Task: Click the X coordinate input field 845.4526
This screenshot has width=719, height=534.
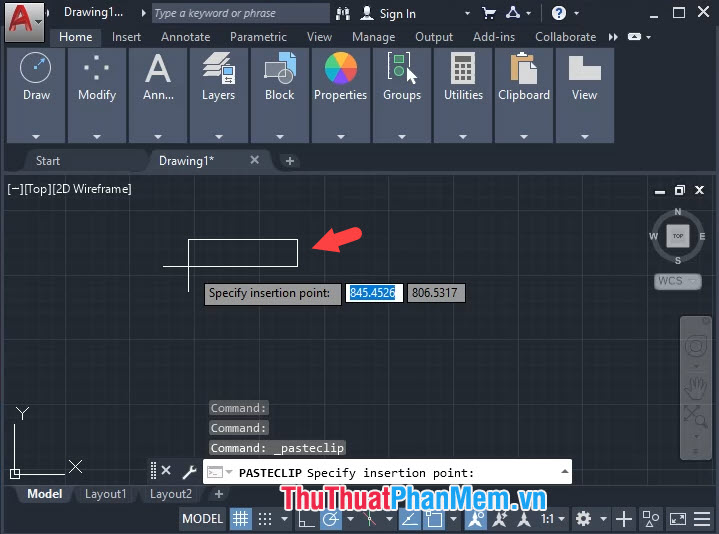Action: pos(373,292)
